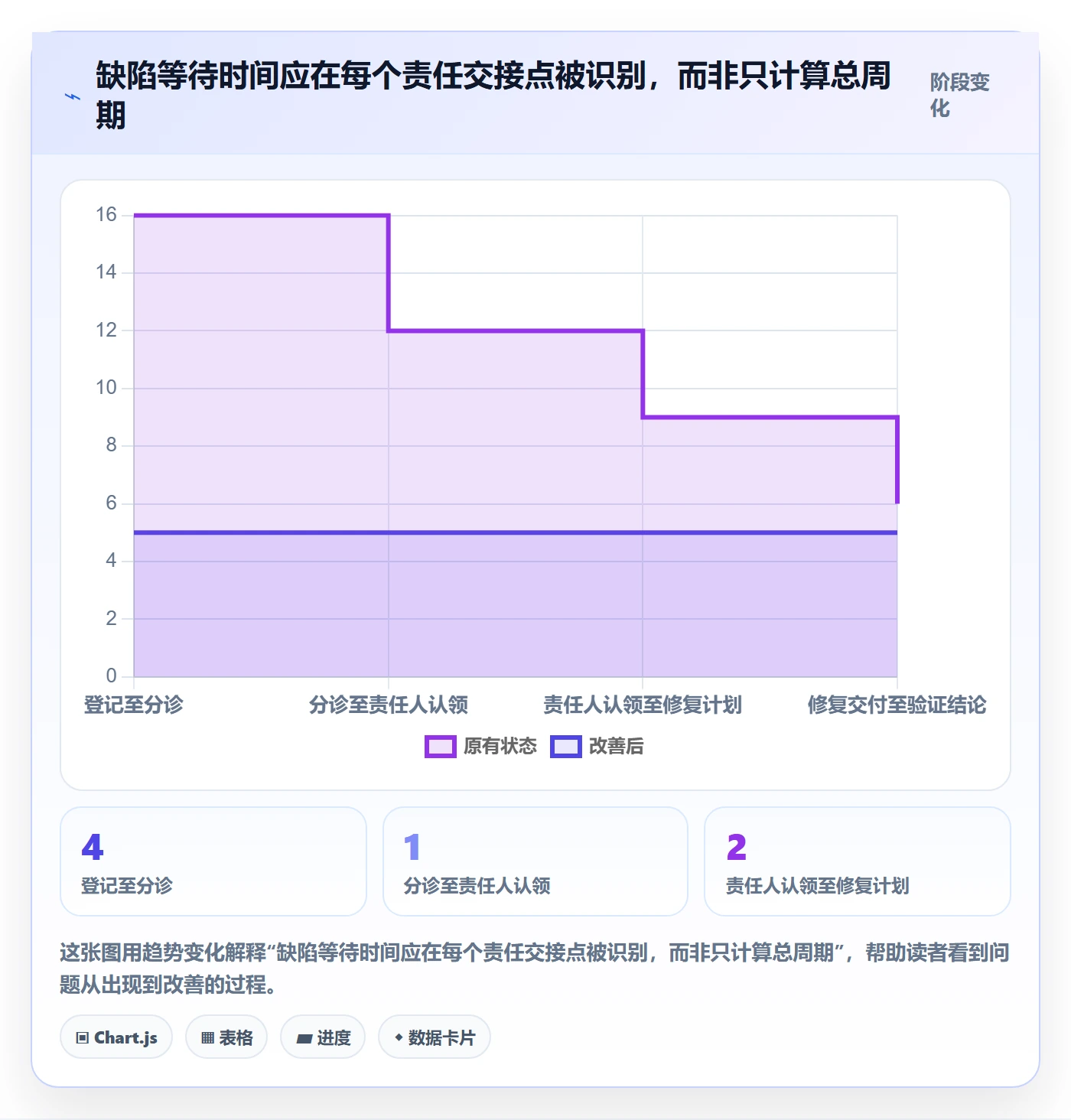Viewport: 1071px width, 1120px height.
Task: Click the purple 原有状态 legend color box
Action: point(441,747)
